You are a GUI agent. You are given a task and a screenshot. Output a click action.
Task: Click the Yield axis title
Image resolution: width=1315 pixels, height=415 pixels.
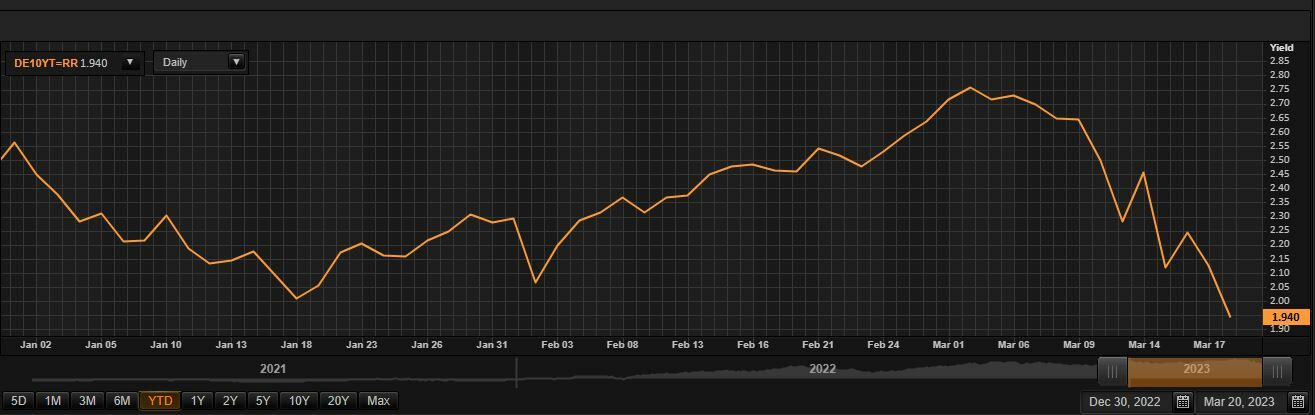[1281, 48]
